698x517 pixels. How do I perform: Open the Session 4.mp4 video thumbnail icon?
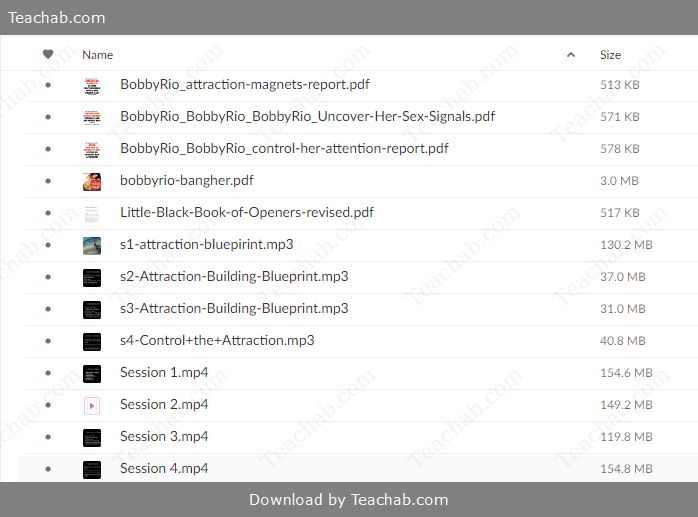92,470
